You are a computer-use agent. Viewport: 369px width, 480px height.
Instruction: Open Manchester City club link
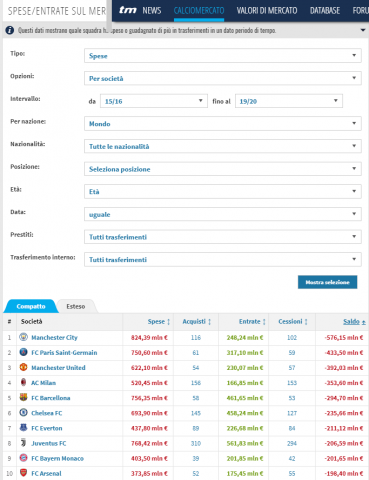54,337
